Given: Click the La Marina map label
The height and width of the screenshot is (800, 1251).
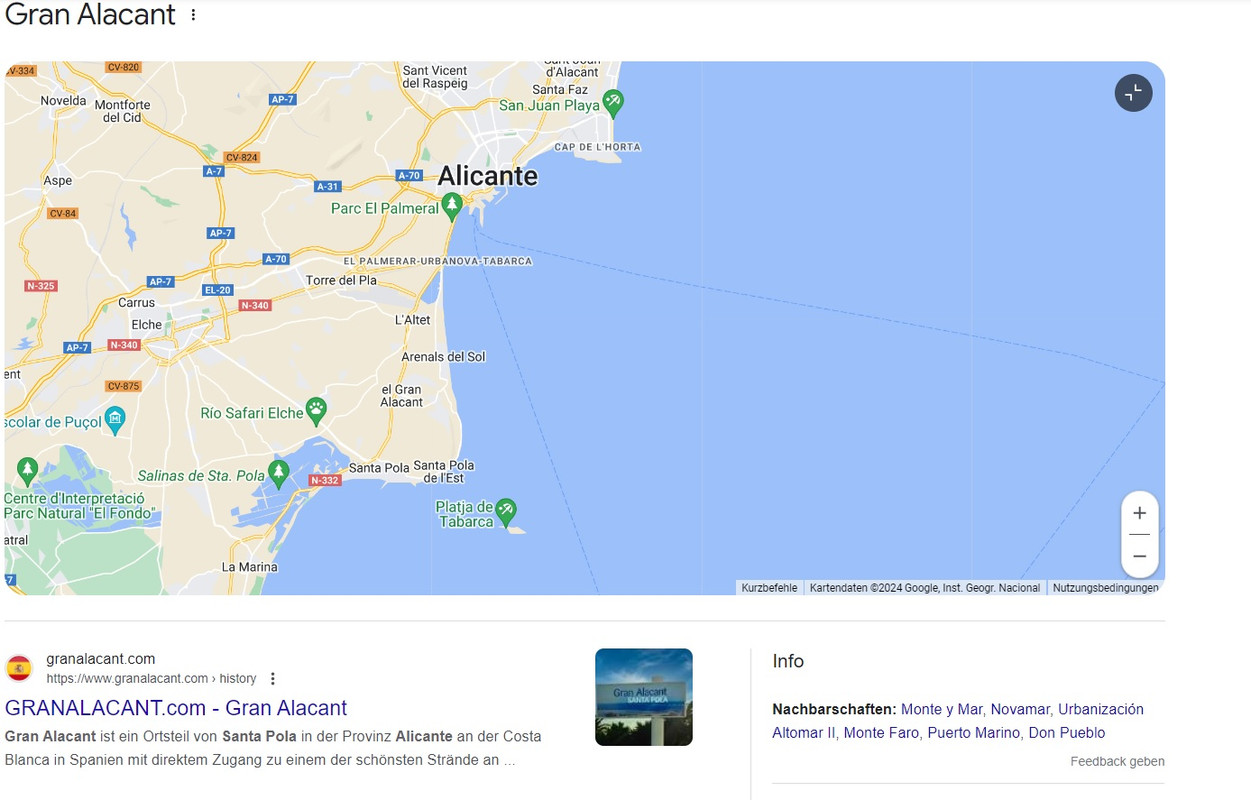Looking at the screenshot, I should pos(250,567).
